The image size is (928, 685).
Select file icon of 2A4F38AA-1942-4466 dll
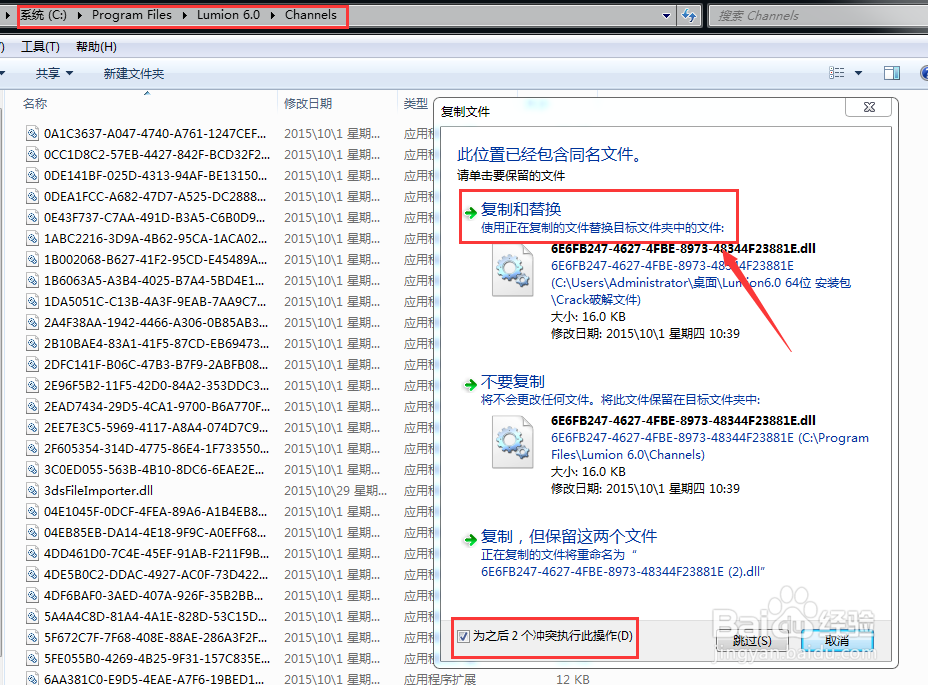33,323
